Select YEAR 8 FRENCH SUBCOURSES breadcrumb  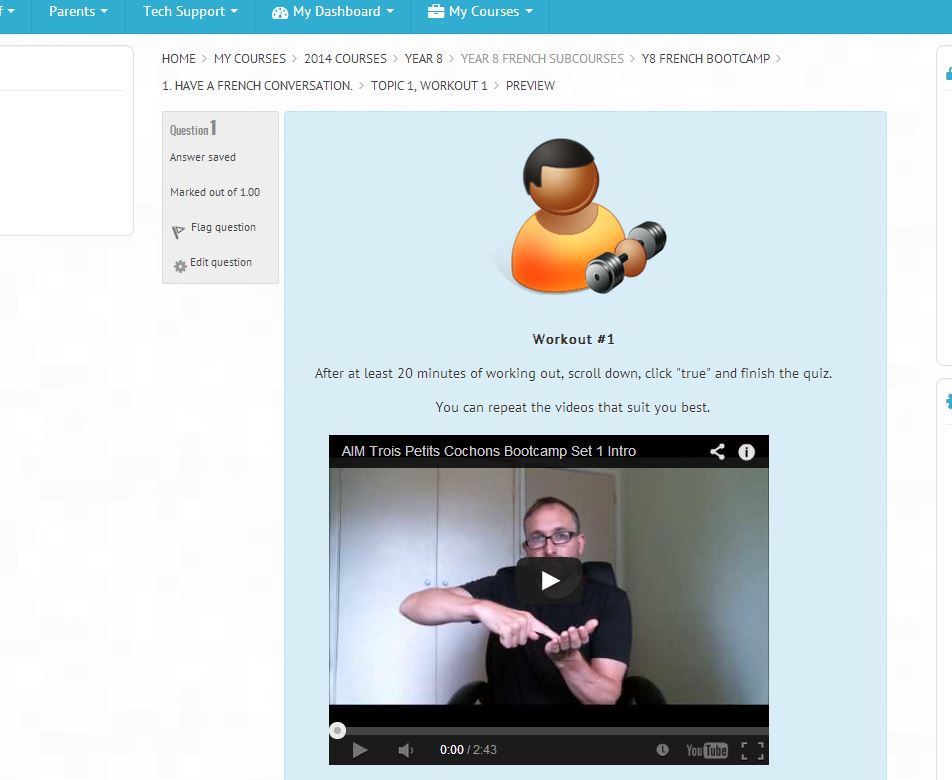[x=542, y=59]
